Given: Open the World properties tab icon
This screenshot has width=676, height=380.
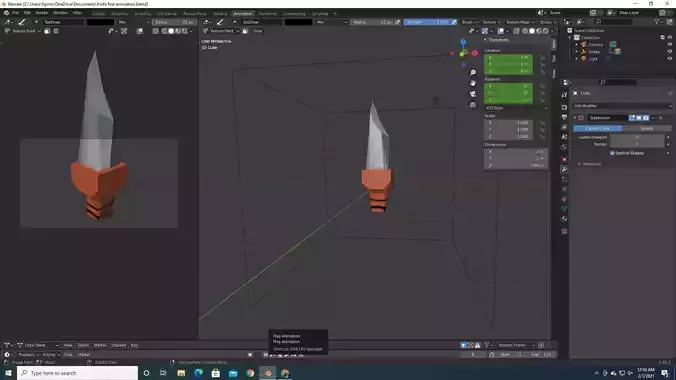Looking at the screenshot, I should point(564,147).
